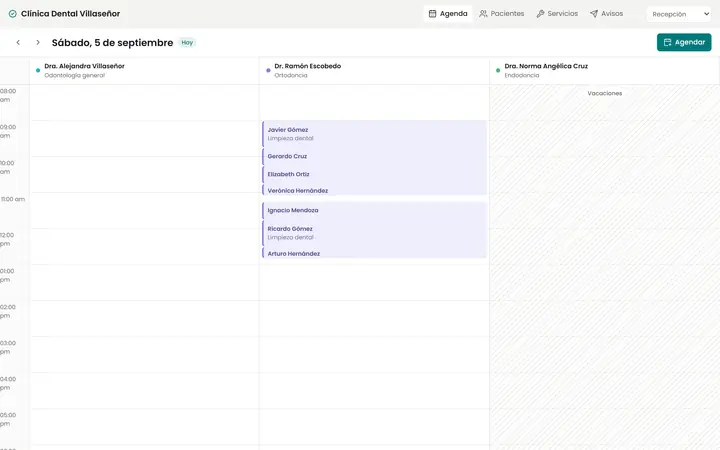Click the Clínica Dental Villaseñor logo icon
720x450 pixels.
(x=12, y=14)
